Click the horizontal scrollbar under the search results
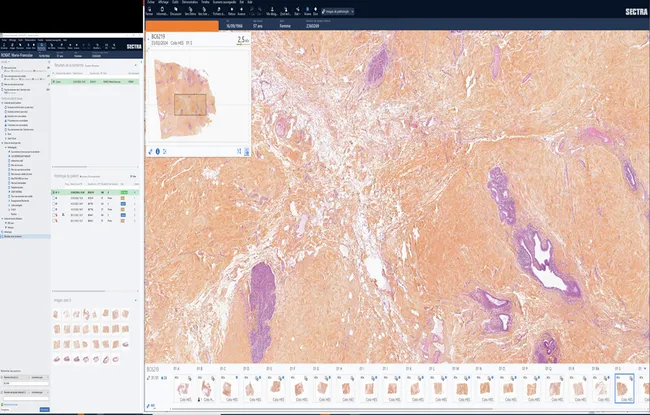This screenshot has width=650, height=415. coord(69,167)
